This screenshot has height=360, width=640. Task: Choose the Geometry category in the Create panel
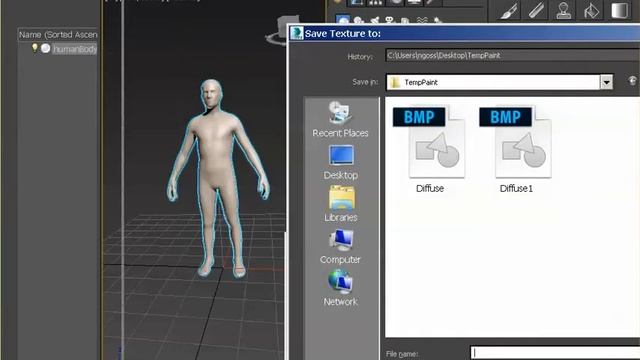342,20
